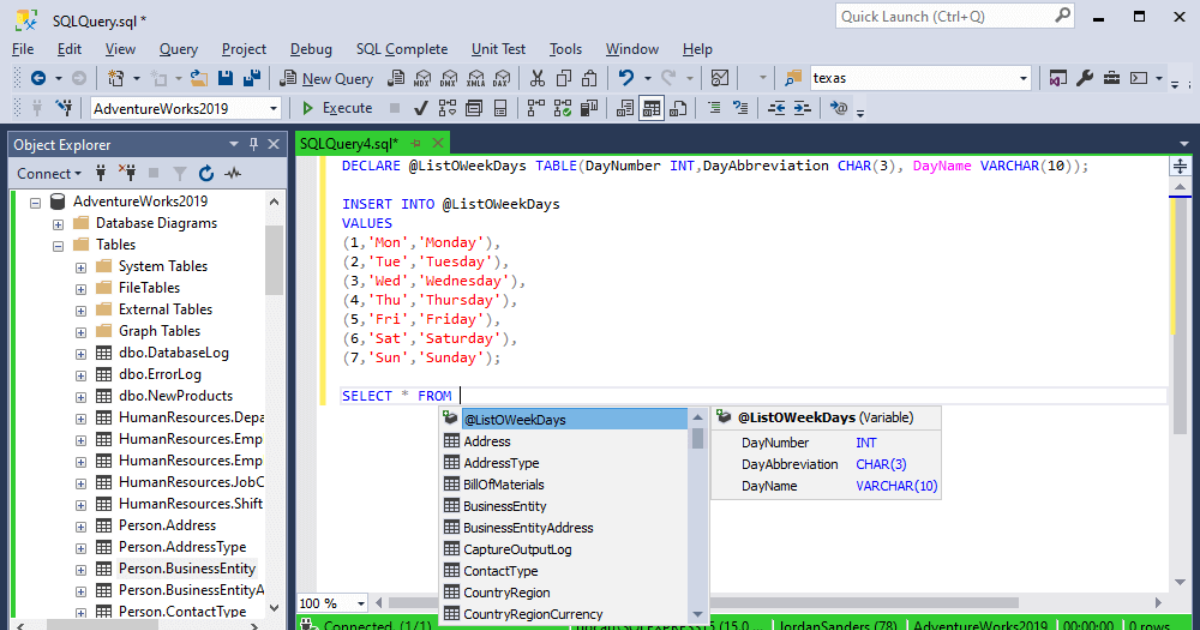Screen dimensions: 1200x630
Task: Click Display Estimated Execution Plan icon
Action: [x=448, y=108]
